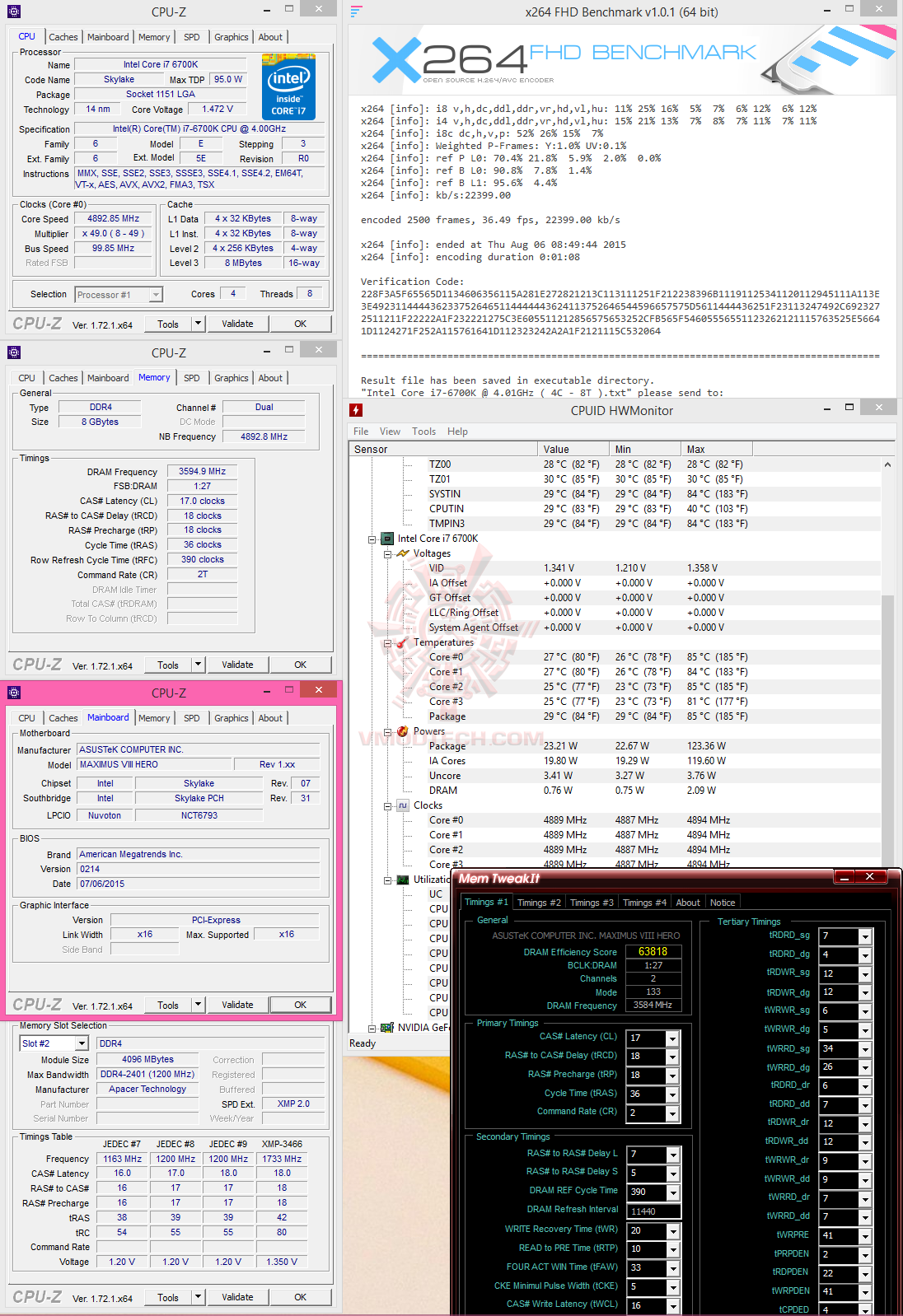
Task: Click the CPUID HWMonitor title bar icon
Action: (356, 410)
